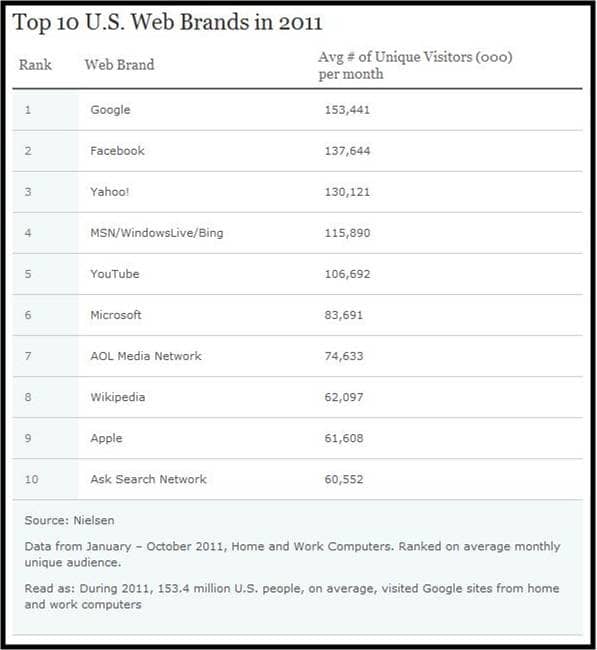The image size is (597, 650).
Task: Click the AOL Media Network entry
Action: click(x=146, y=356)
